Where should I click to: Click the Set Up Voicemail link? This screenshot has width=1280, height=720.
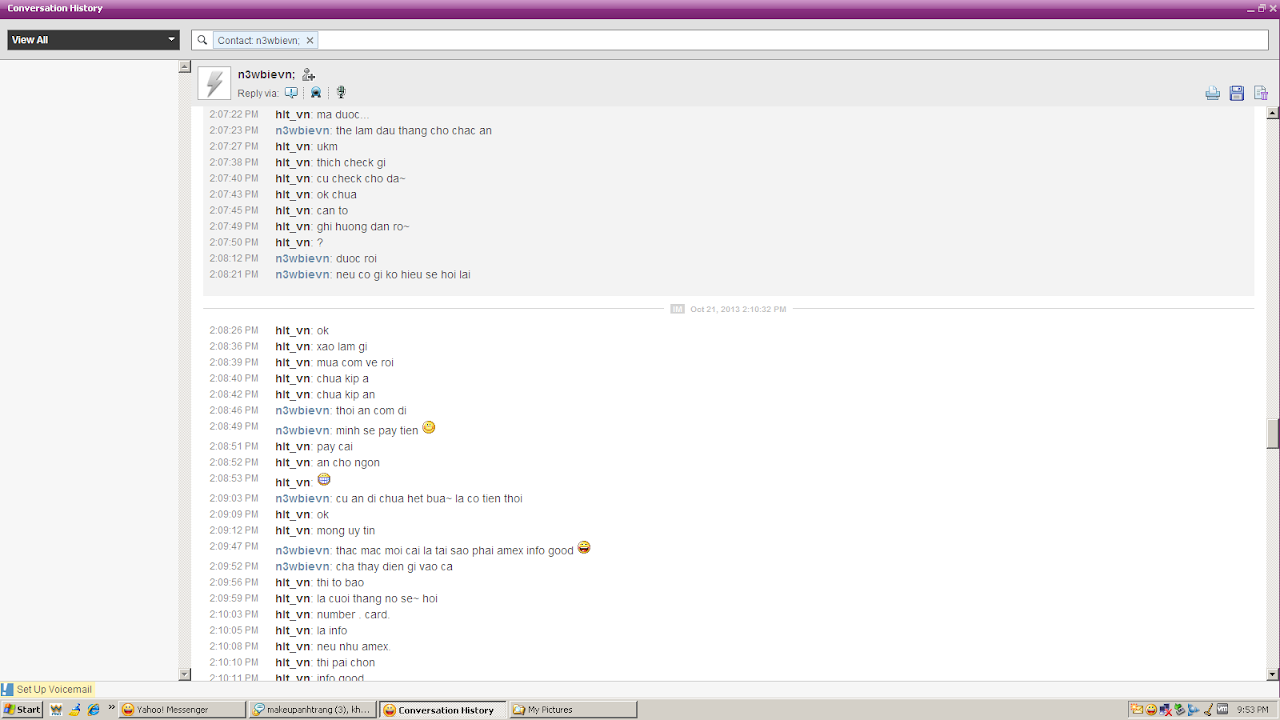[x=54, y=689]
